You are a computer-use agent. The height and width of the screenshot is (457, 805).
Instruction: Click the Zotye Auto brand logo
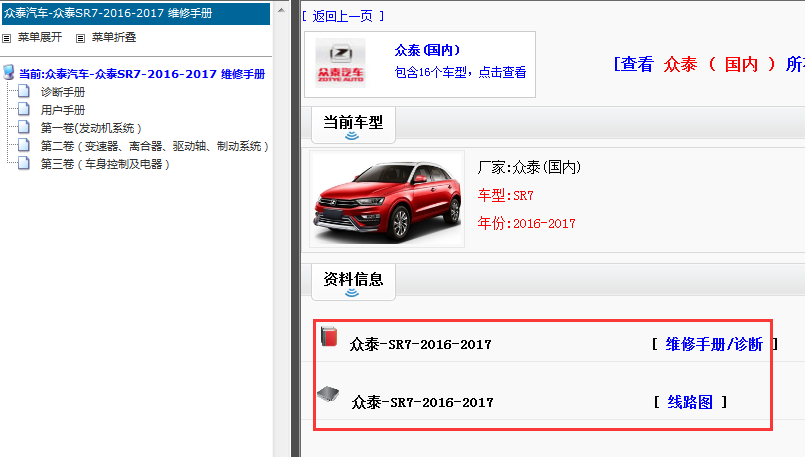point(340,63)
